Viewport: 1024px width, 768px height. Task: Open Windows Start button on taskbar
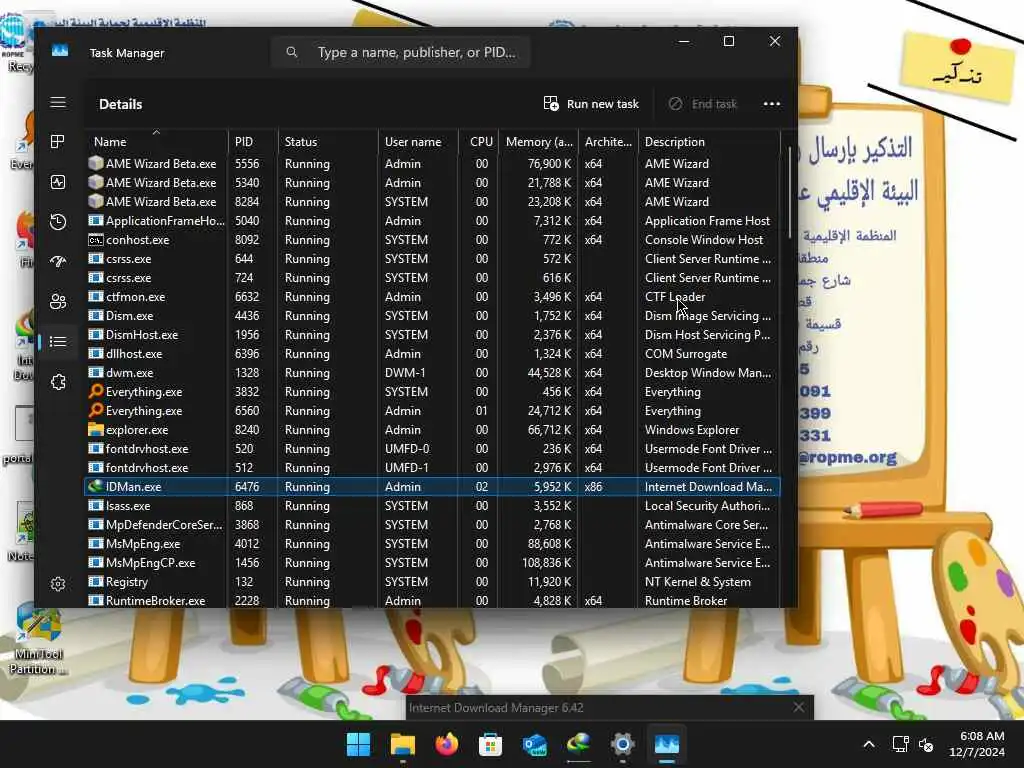(x=359, y=744)
